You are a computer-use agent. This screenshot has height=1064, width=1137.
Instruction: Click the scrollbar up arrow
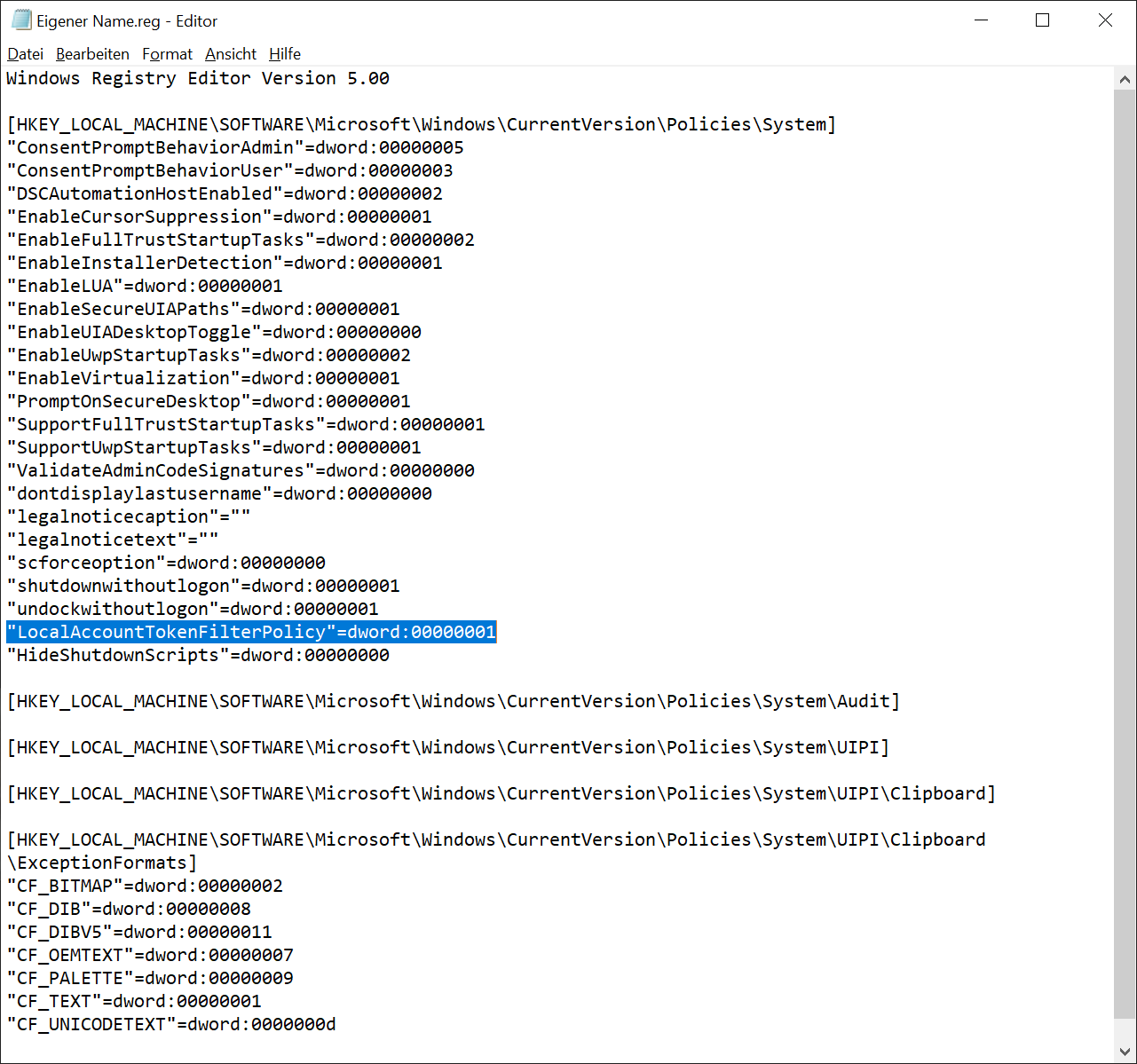(1125, 79)
